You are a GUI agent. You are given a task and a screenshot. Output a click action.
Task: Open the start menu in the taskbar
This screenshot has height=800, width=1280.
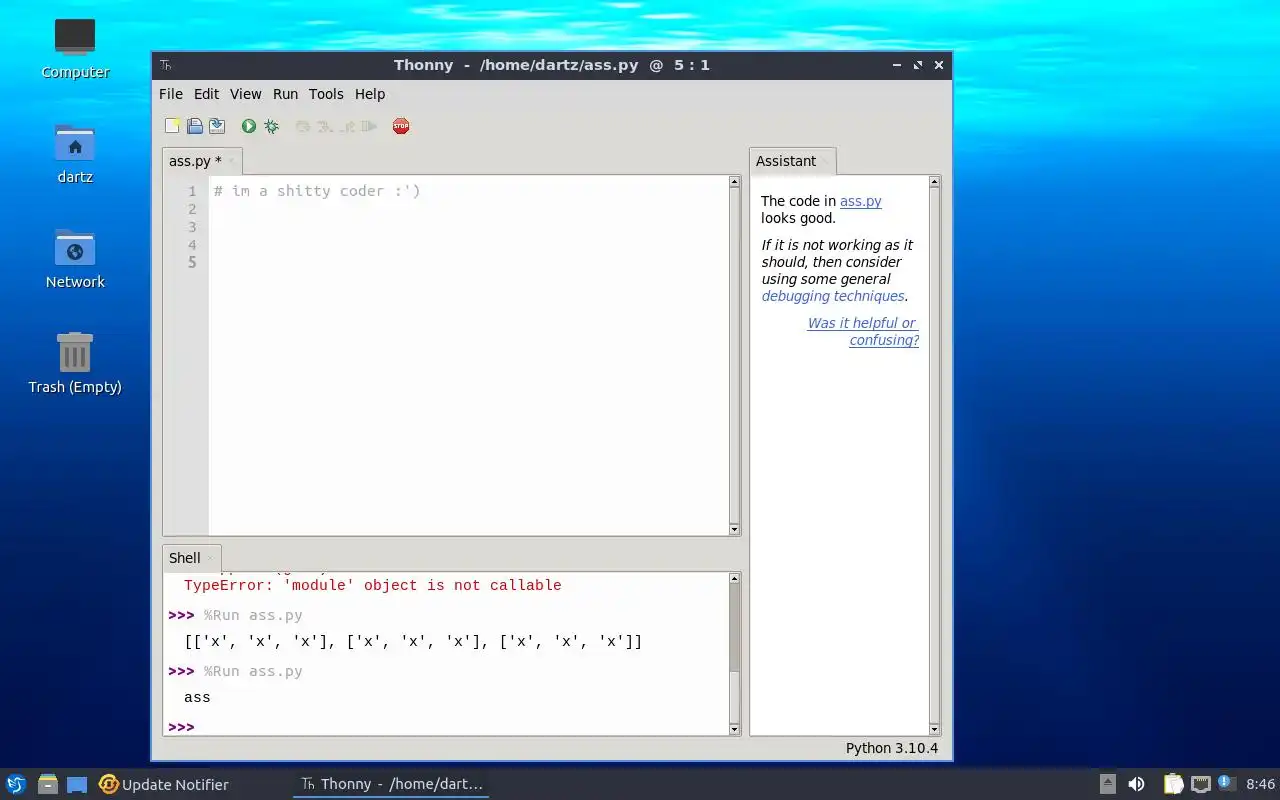pos(15,784)
